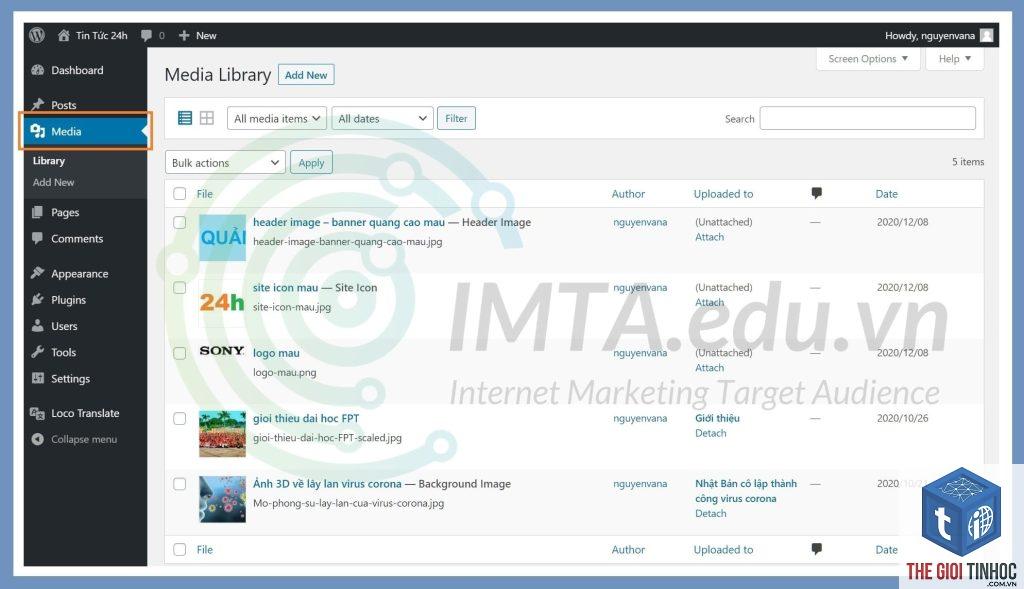
Task: Open the comments bubble in admin bar
Action: click(x=146, y=35)
